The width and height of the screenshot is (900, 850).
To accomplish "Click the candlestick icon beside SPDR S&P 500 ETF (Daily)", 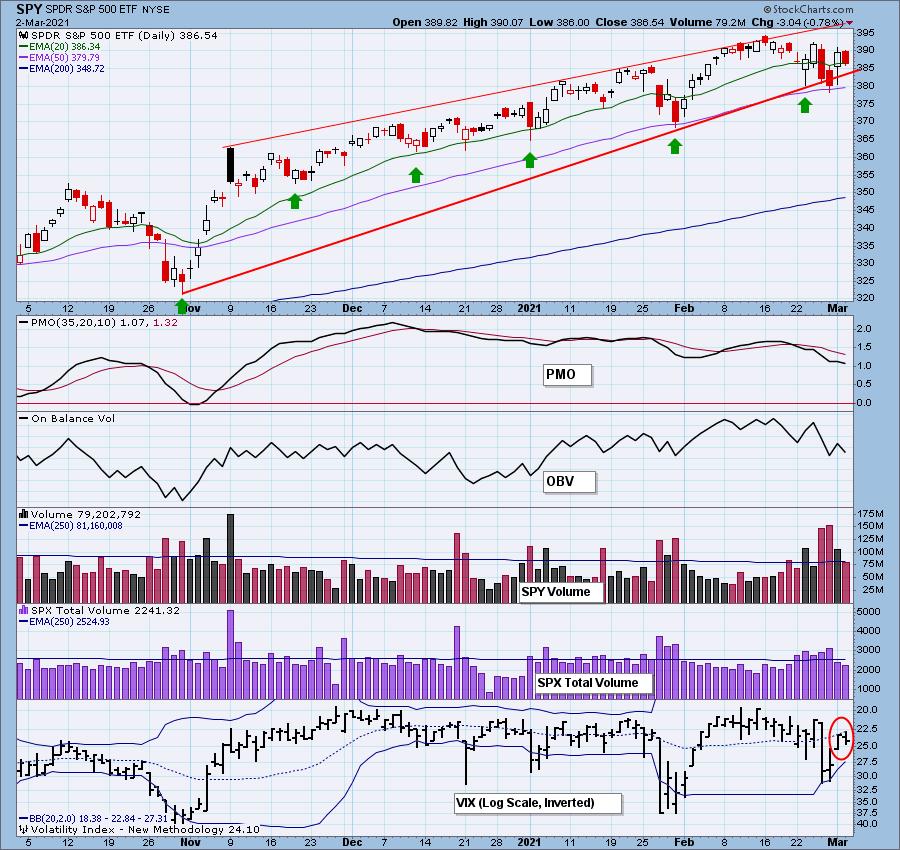I will click(x=24, y=36).
